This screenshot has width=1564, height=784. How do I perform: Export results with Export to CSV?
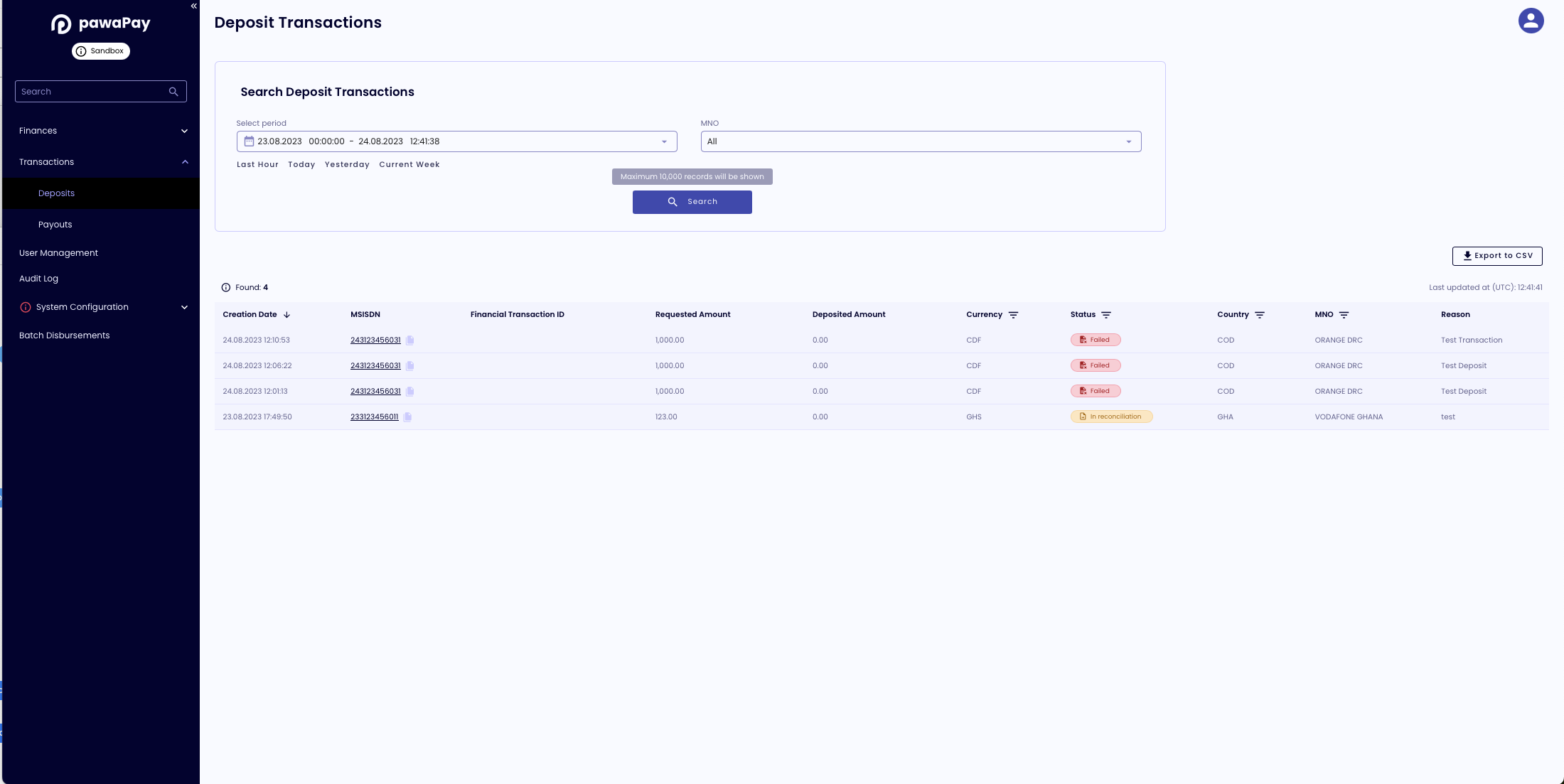1496,256
